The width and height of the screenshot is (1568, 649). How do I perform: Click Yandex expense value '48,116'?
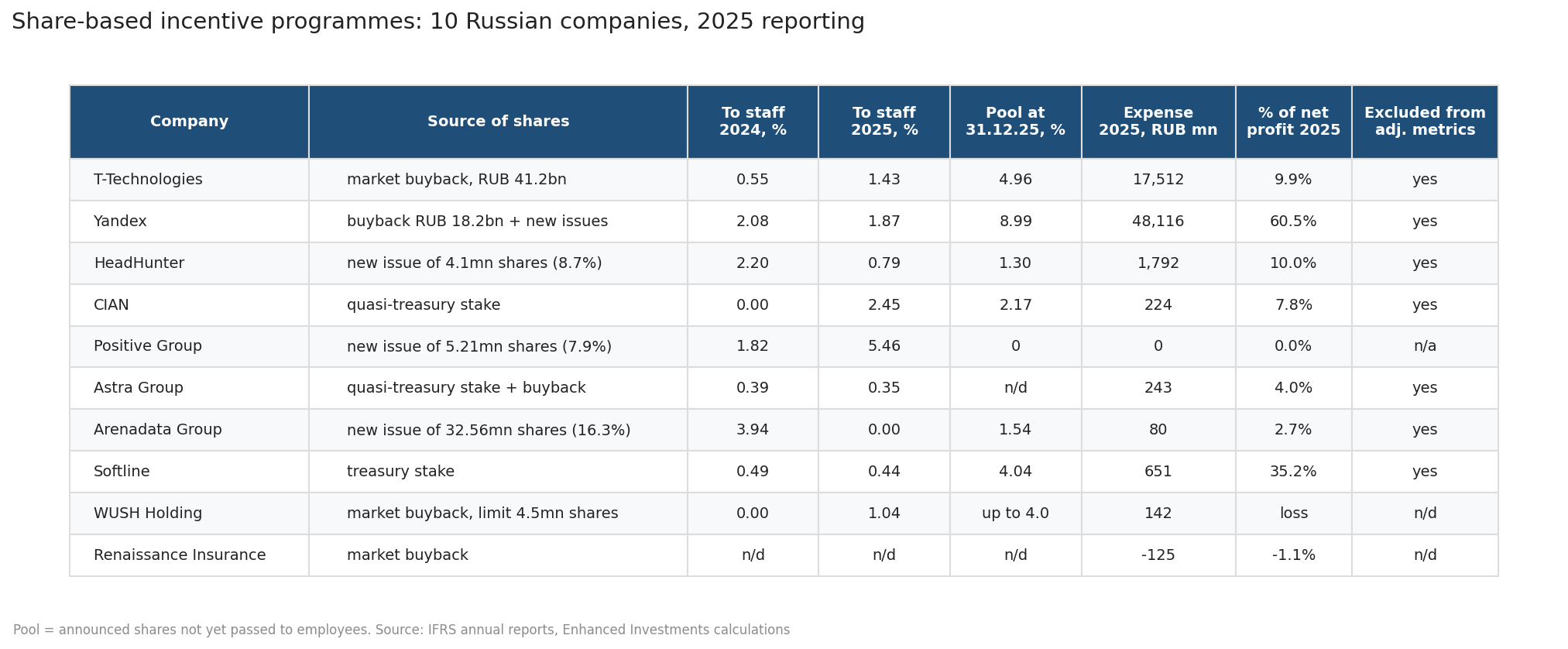click(1158, 221)
